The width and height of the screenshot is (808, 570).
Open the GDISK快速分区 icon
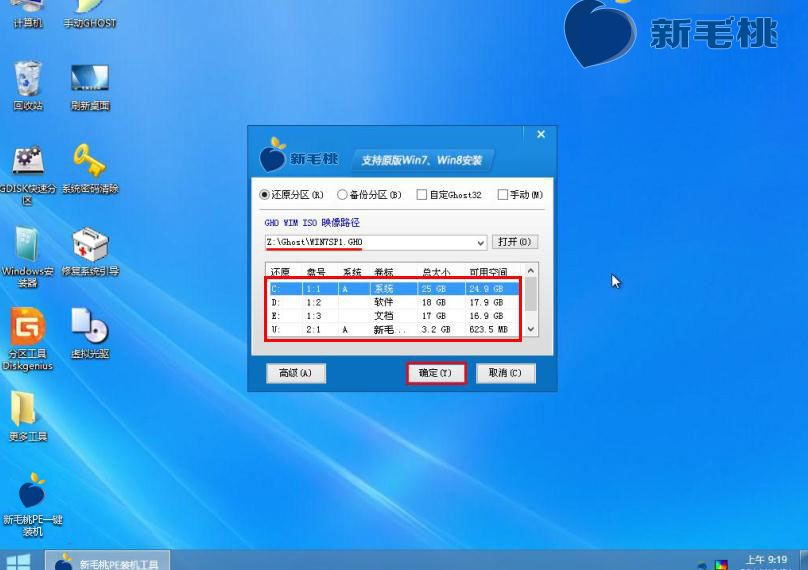pos(28,175)
